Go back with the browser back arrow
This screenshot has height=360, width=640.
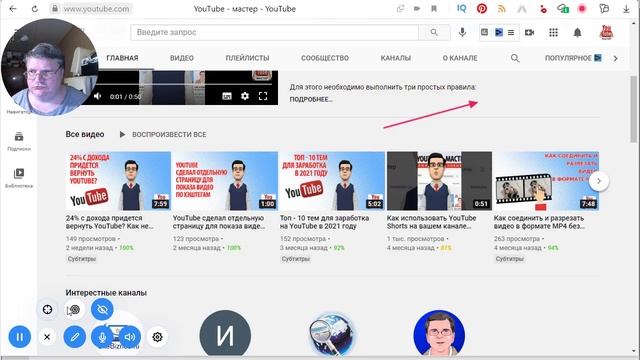pos(13,9)
